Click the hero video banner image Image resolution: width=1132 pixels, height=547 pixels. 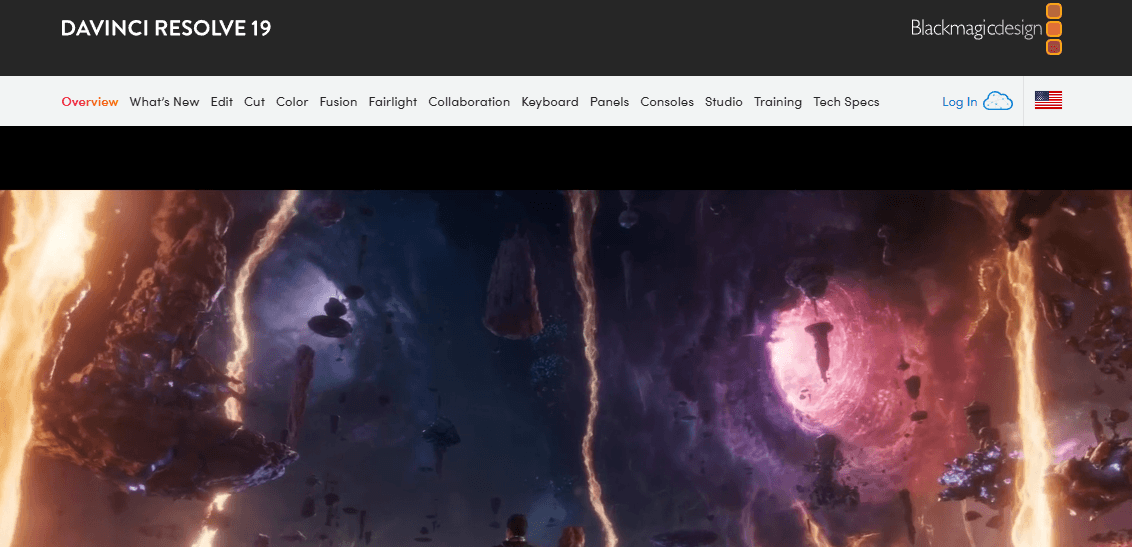[566, 368]
